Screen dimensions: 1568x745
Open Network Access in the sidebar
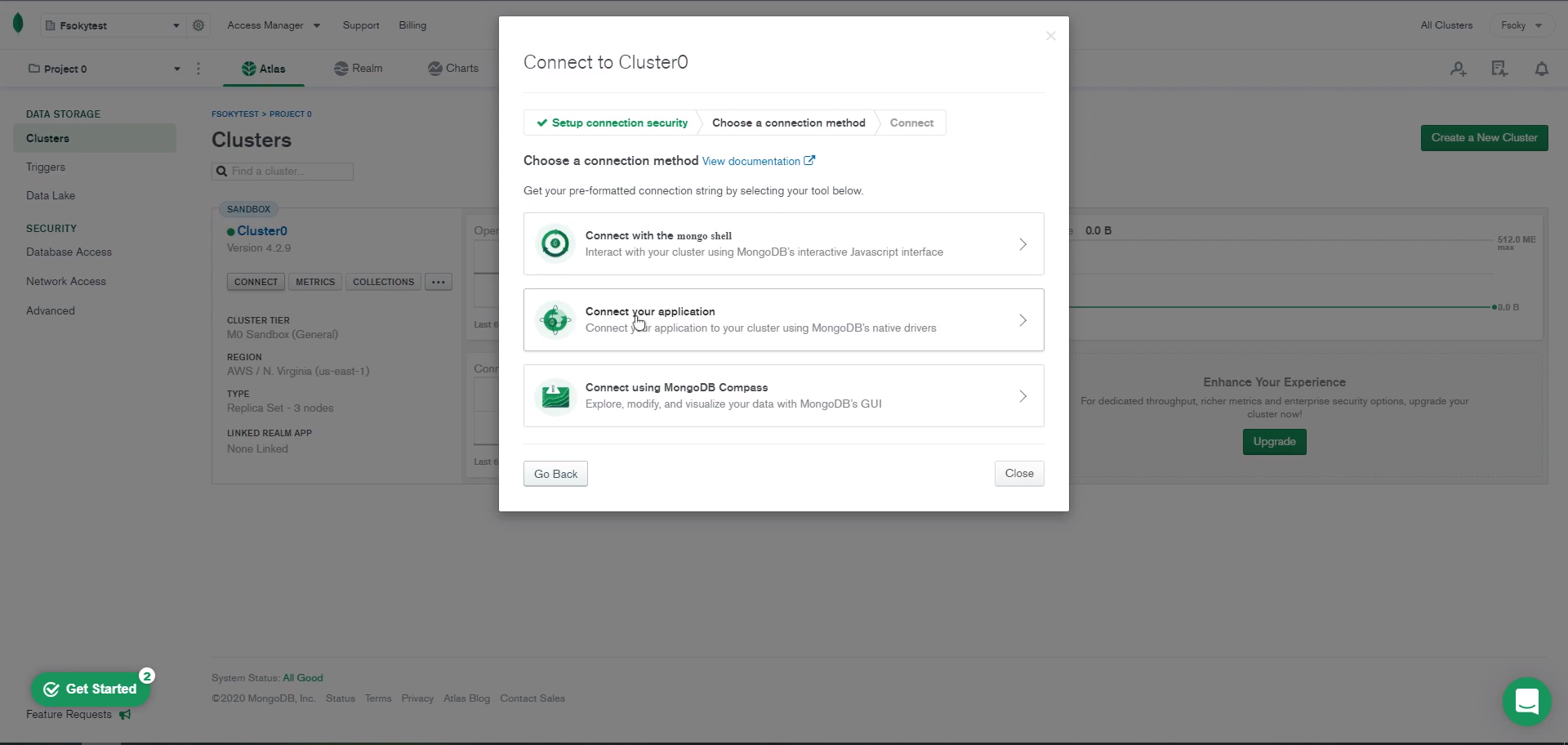(x=66, y=282)
